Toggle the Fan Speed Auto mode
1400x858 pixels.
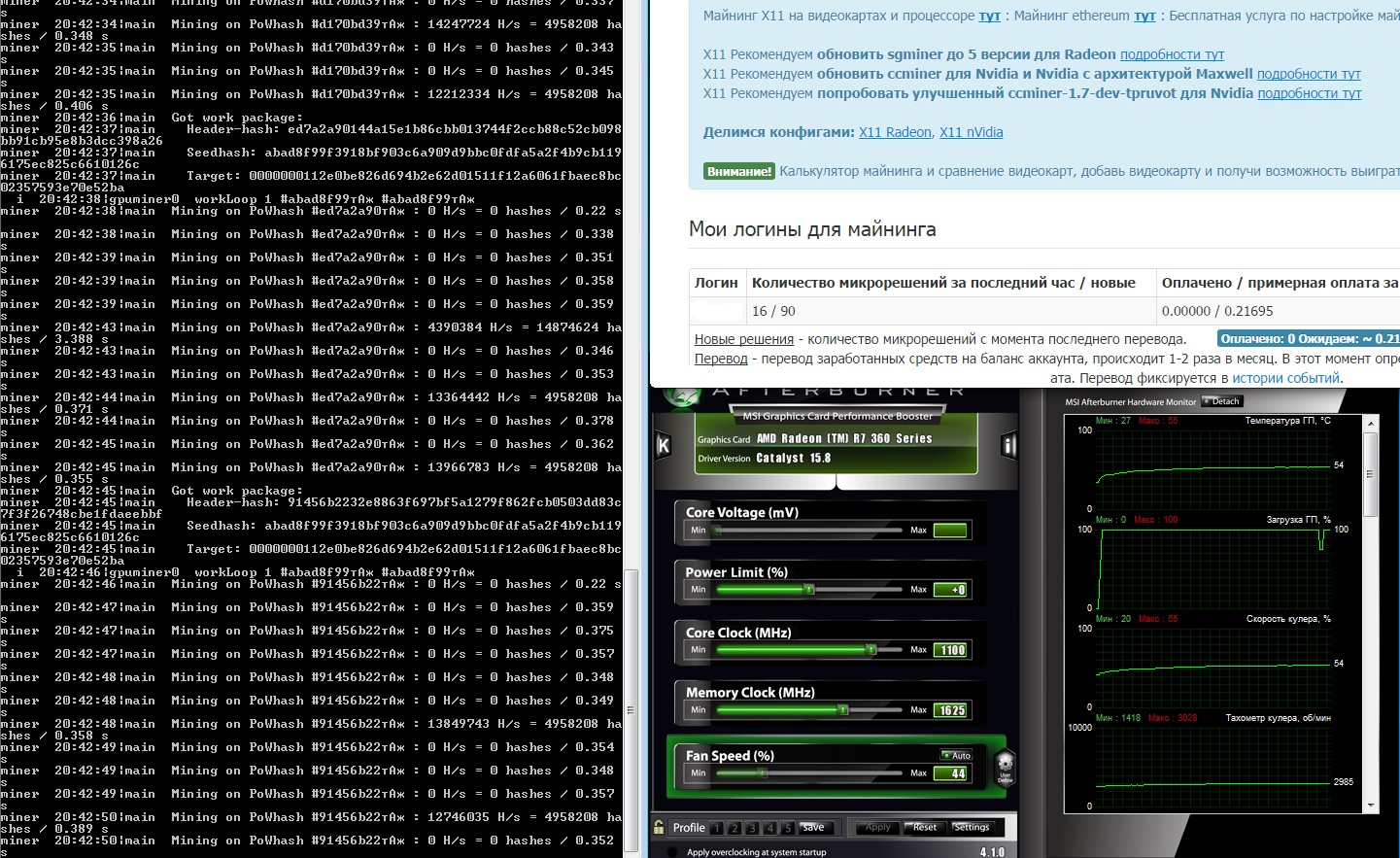(956, 755)
